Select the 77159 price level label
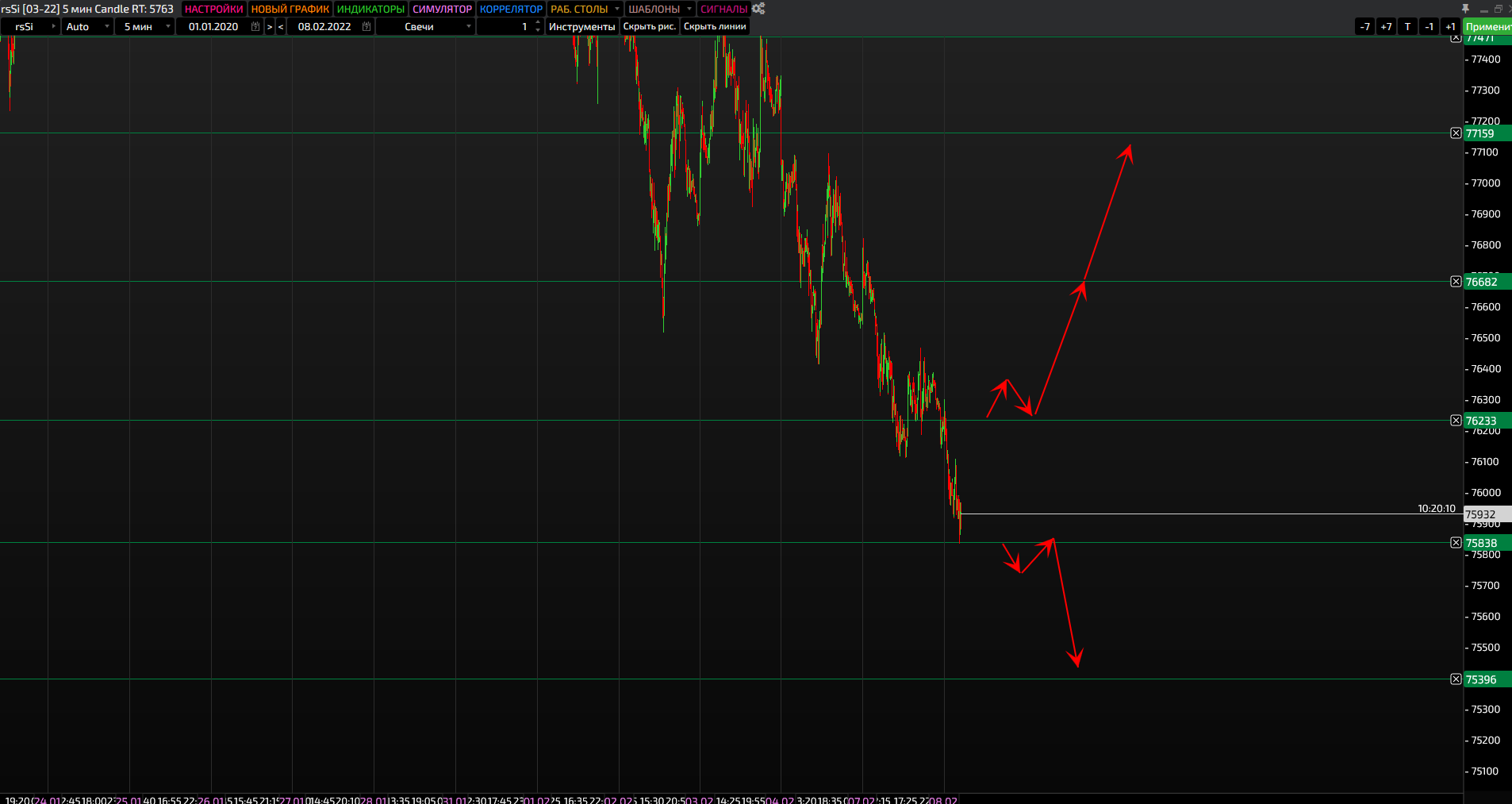This screenshot has height=804, width=1512. pyautogui.click(x=1487, y=133)
